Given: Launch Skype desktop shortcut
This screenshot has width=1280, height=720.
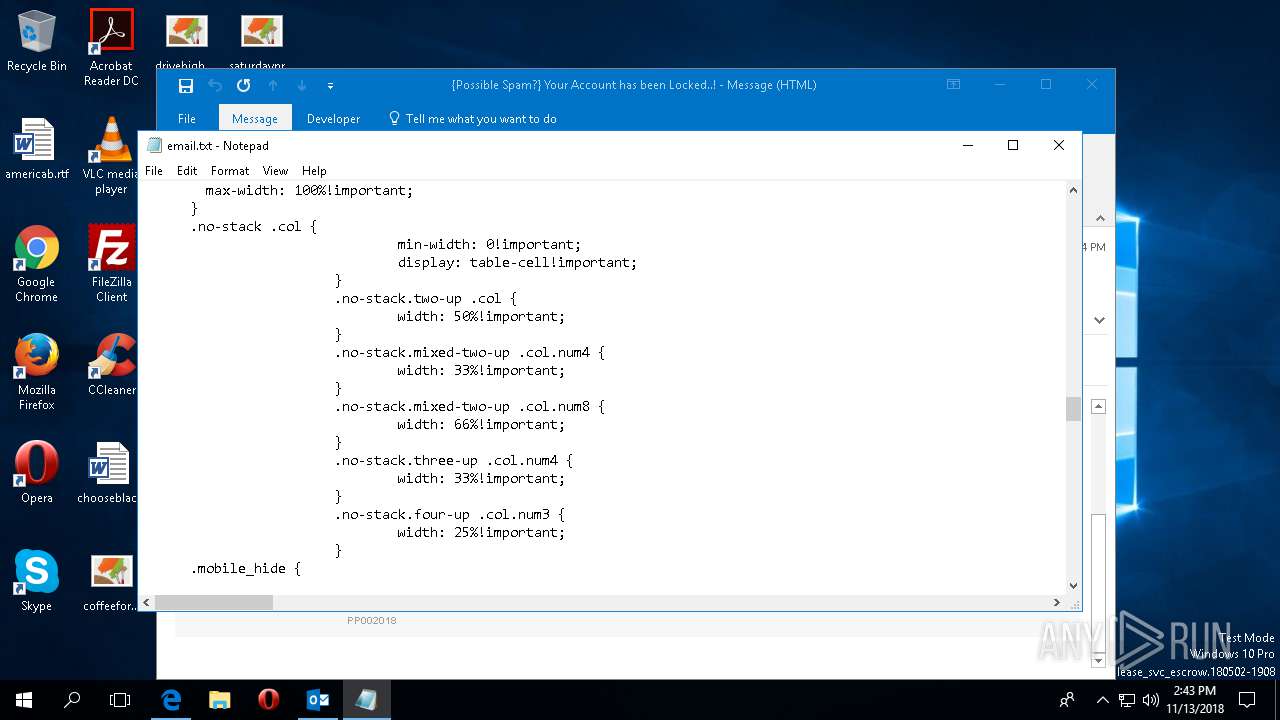Looking at the screenshot, I should point(37,581).
